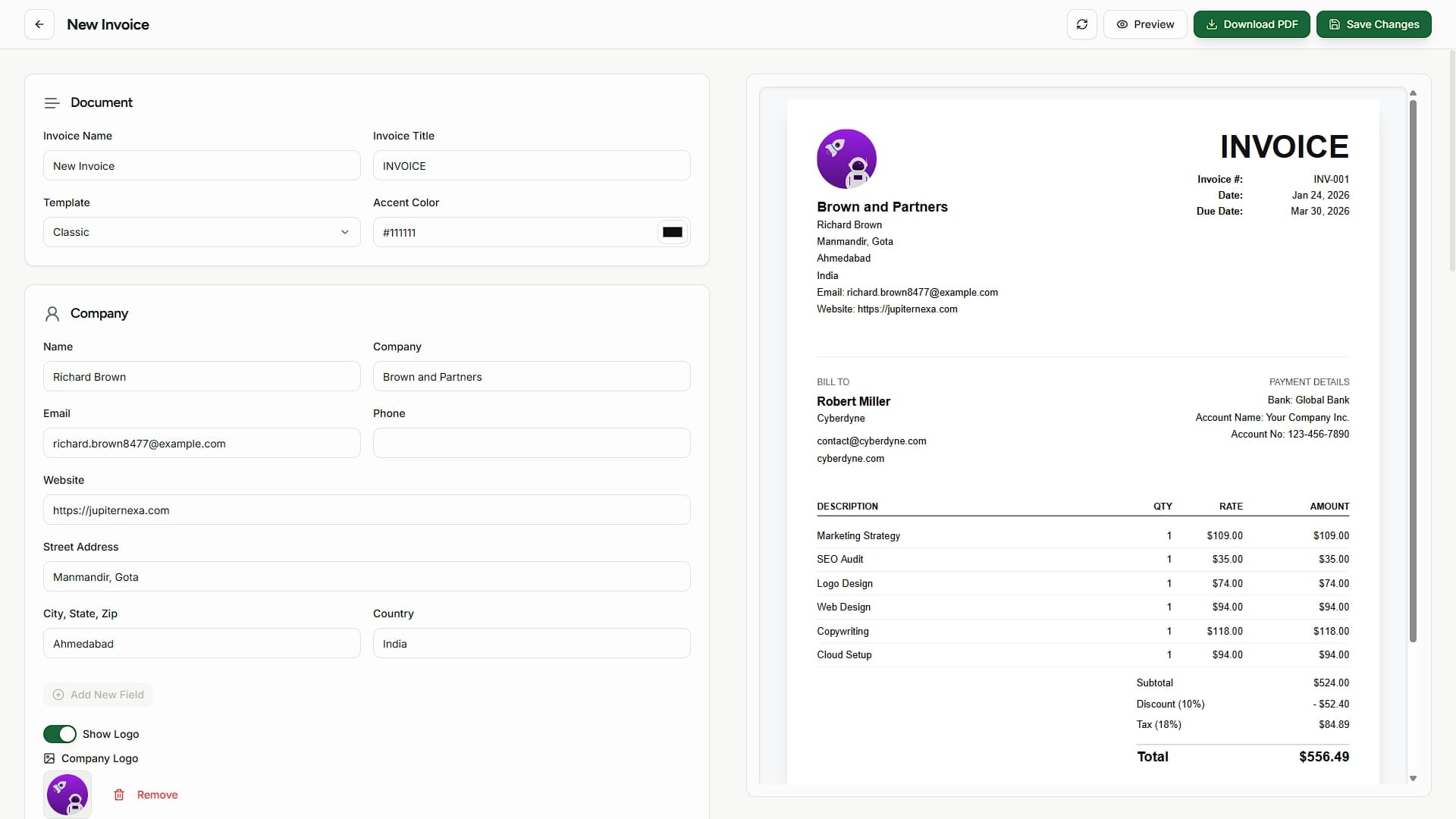Image resolution: width=1456 pixels, height=819 pixels.
Task: Click the Show Logo label text
Action: [111, 733]
